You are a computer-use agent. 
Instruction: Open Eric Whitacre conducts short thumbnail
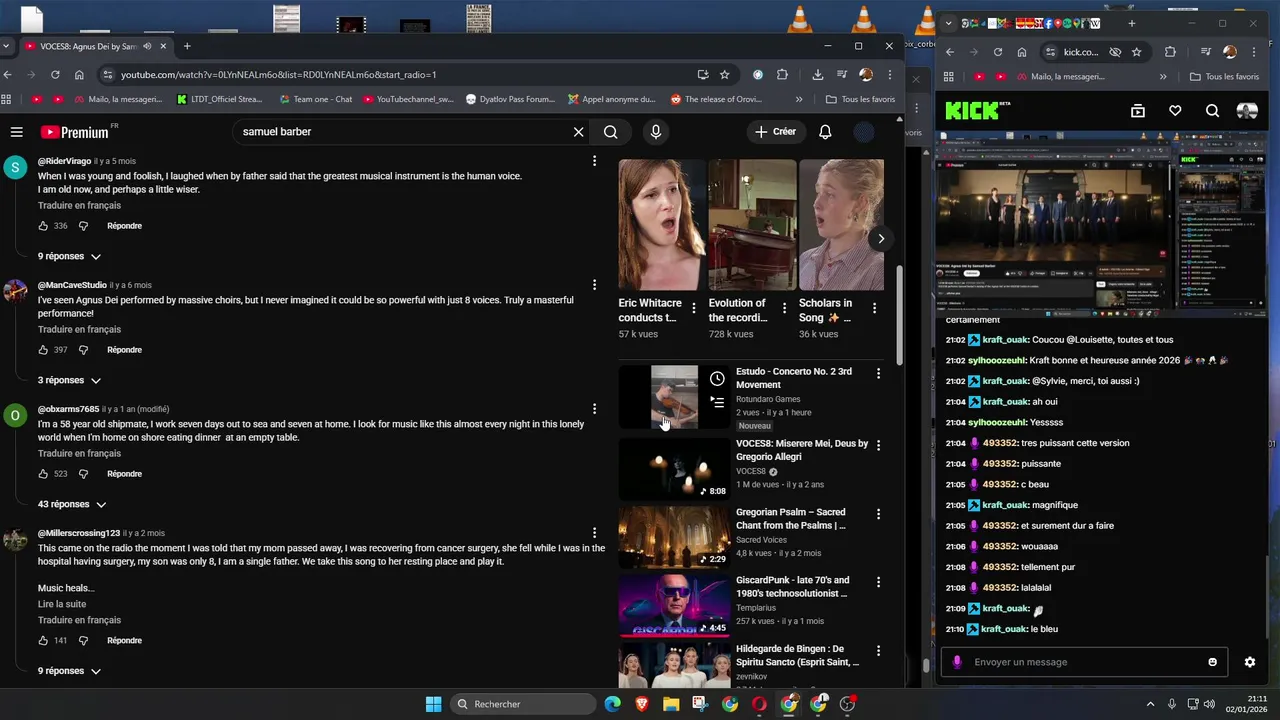pyautogui.click(x=662, y=225)
